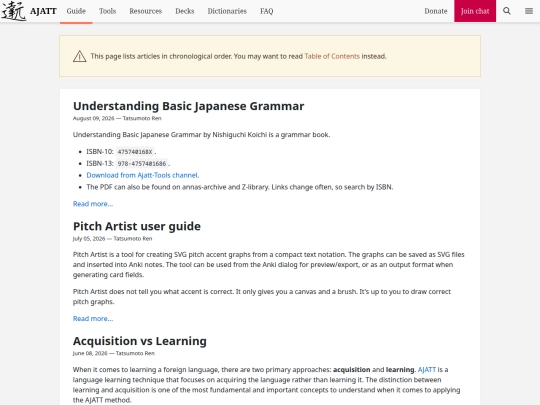Click the date June 08, 2026 — Tatsumoto Ren

click(x=114, y=353)
